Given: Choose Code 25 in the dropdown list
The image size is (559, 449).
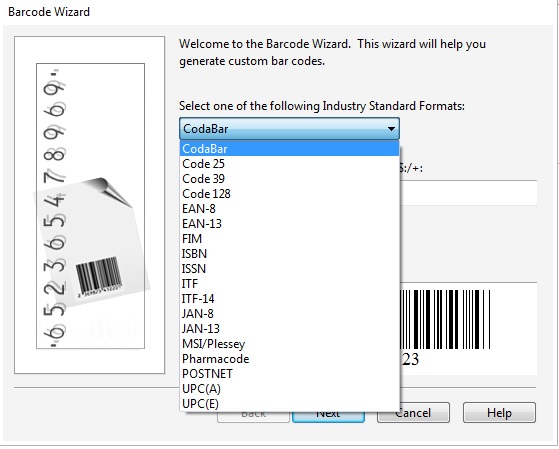Looking at the screenshot, I should pyautogui.click(x=289, y=164).
